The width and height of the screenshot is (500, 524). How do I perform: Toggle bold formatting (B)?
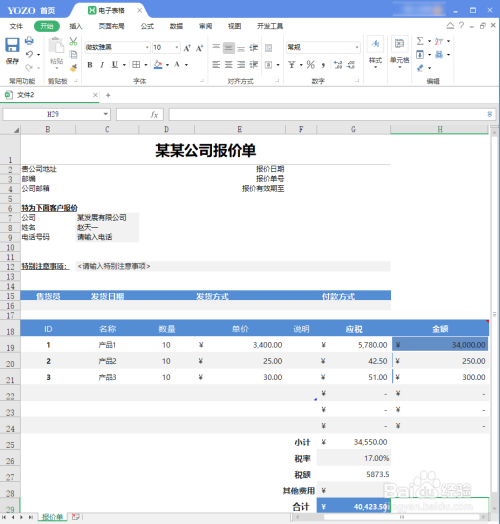click(x=90, y=64)
